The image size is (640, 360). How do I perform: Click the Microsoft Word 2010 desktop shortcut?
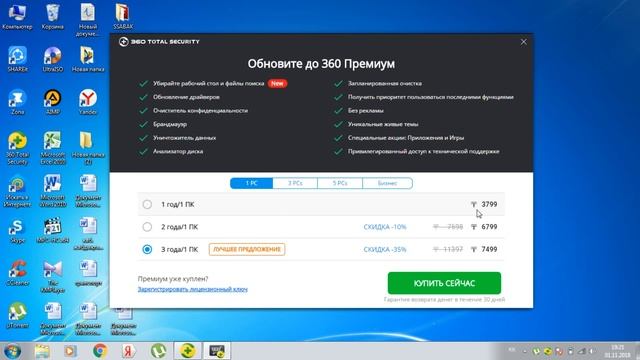tap(53, 190)
